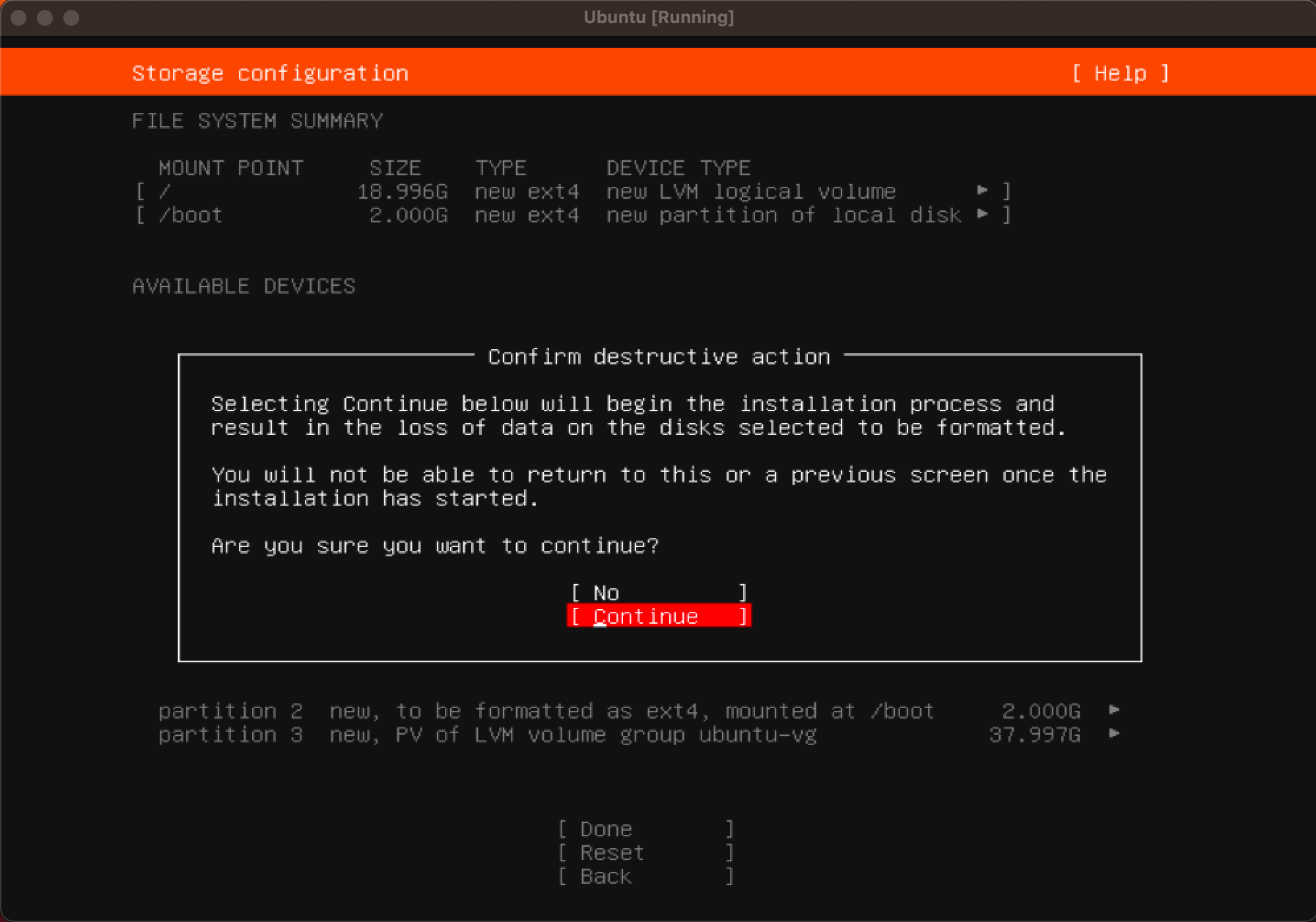Minimize the Ubuntu VM window
Screen dimensions: 1316x922
click(x=45, y=18)
